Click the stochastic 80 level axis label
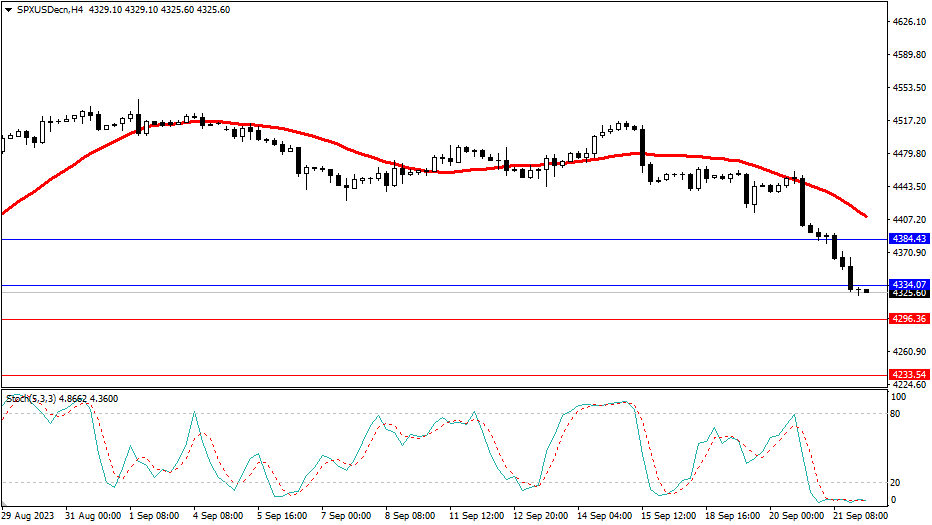 click(897, 413)
